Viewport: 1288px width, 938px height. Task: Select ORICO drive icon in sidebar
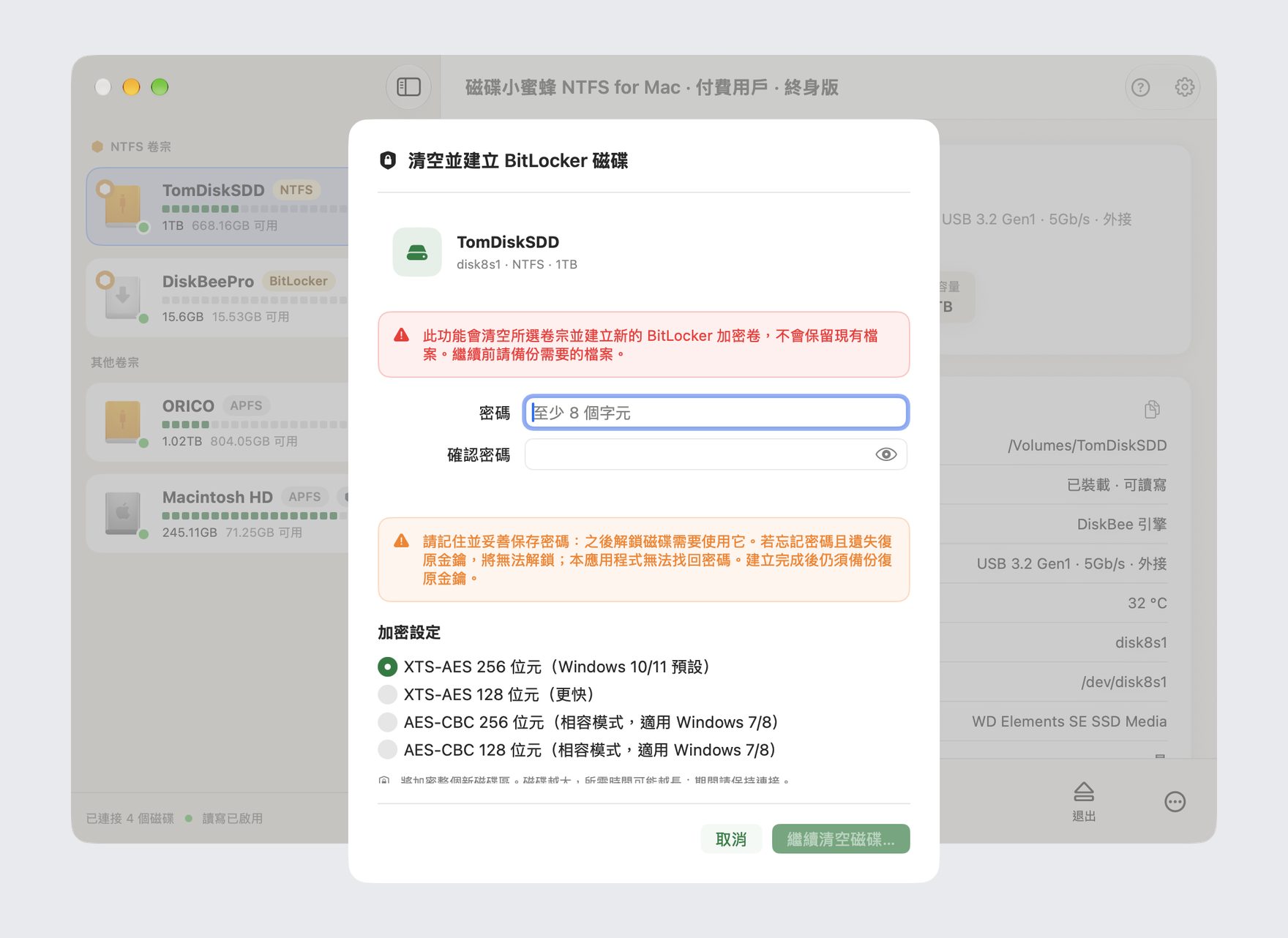(x=122, y=421)
